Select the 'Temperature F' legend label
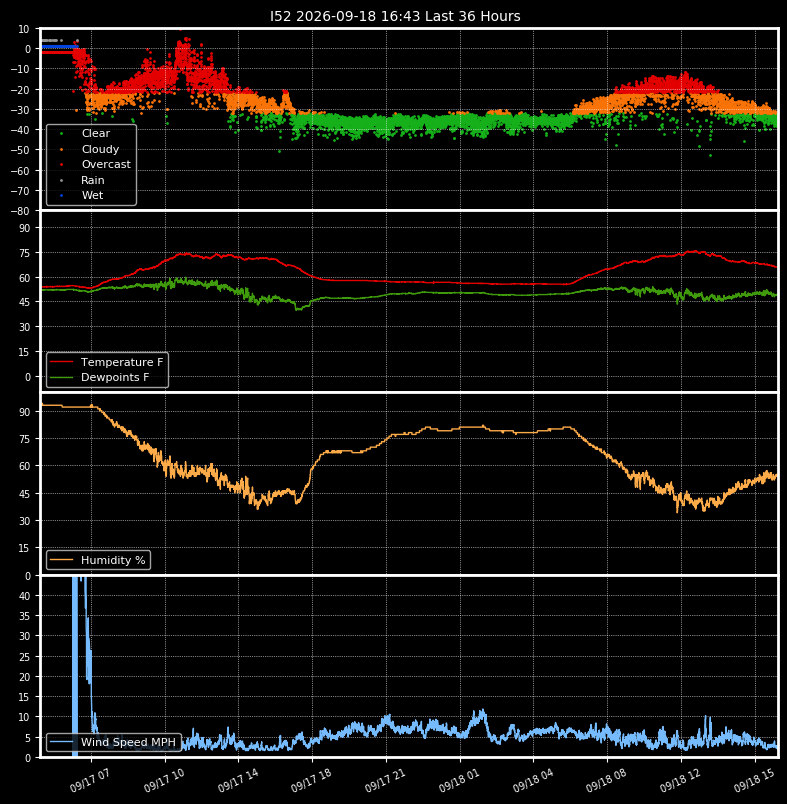787x804 pixels. [122, 362]
